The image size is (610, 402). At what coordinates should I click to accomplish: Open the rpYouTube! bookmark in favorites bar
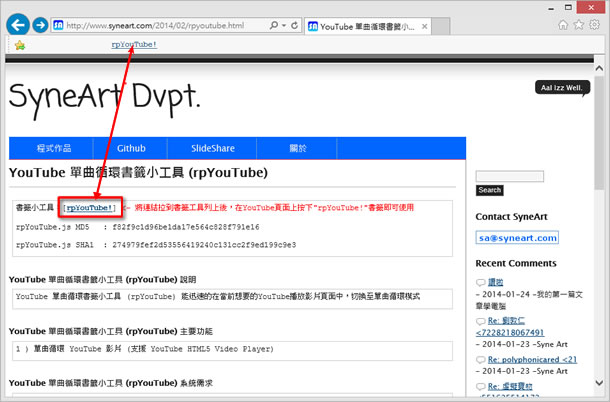[x=134, y=45]
